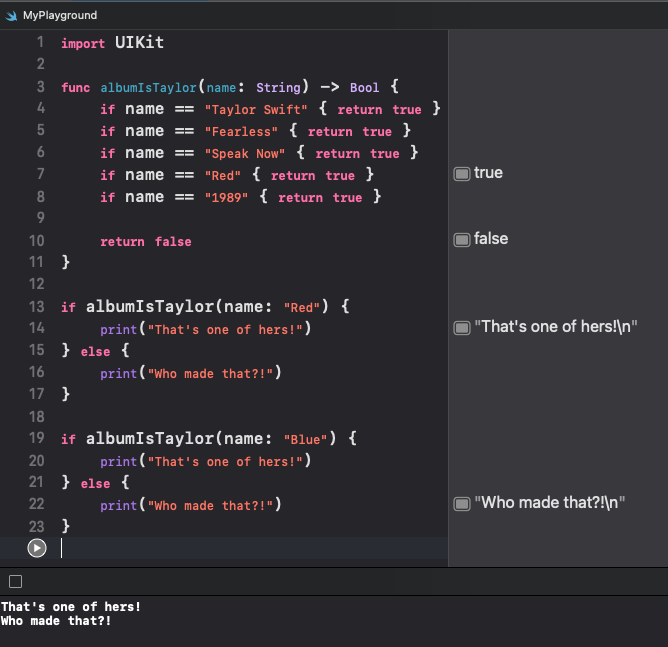The height and width of the screenshot is (647, 668).
Task: Click the "Taylor Swift" string literal
Action: 256,110
